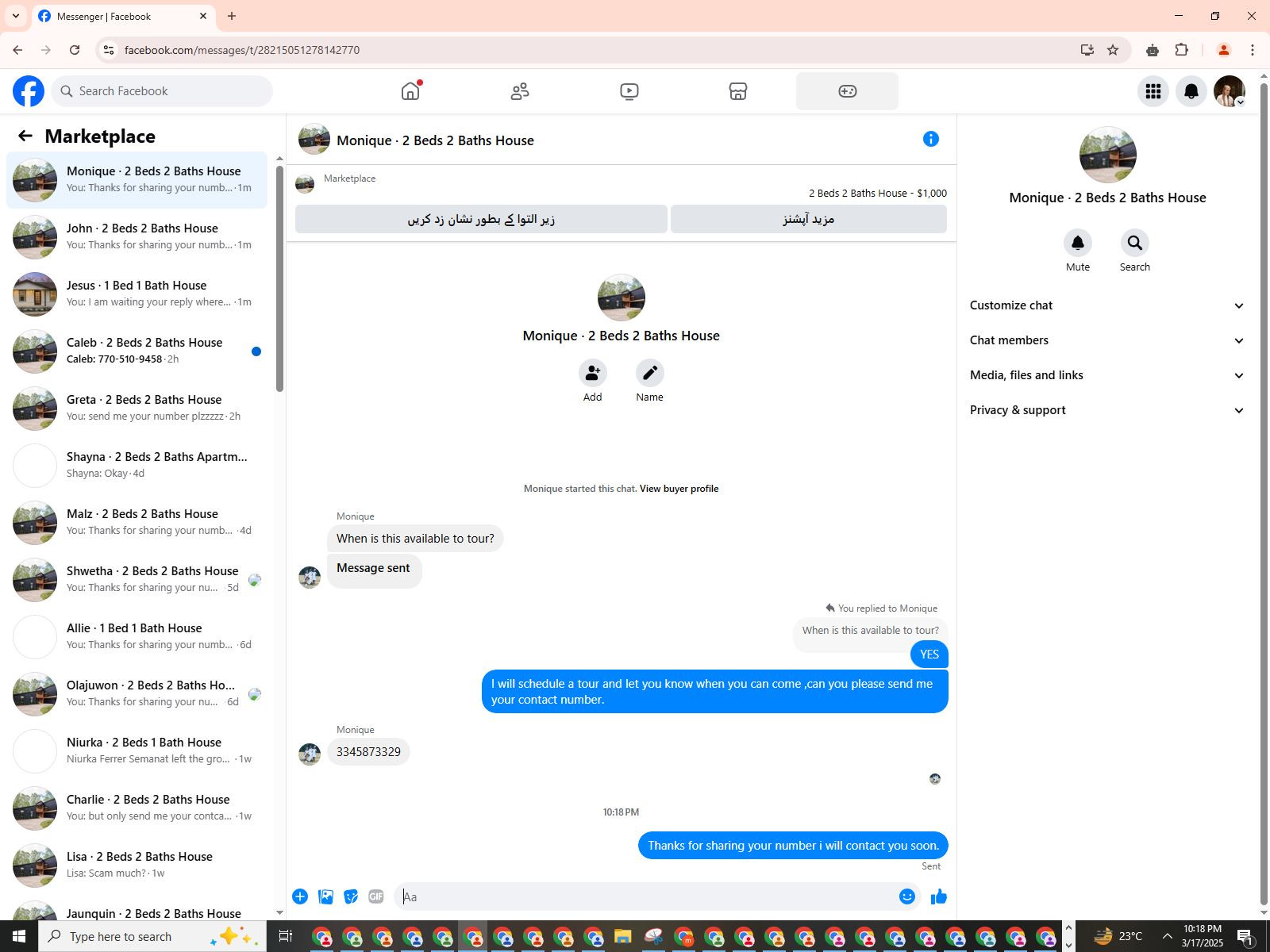Open File Explorer from the taskbar
This screenshot has width=1270, height=952.
(623, 937)
